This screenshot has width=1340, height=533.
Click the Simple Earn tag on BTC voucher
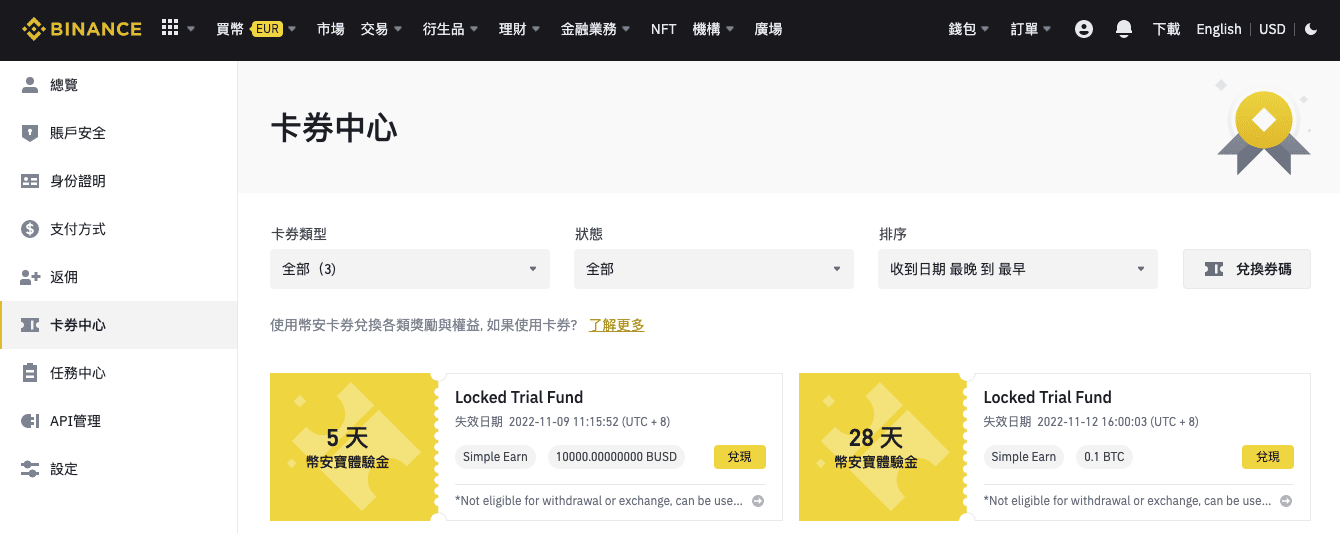(1024, 457)
